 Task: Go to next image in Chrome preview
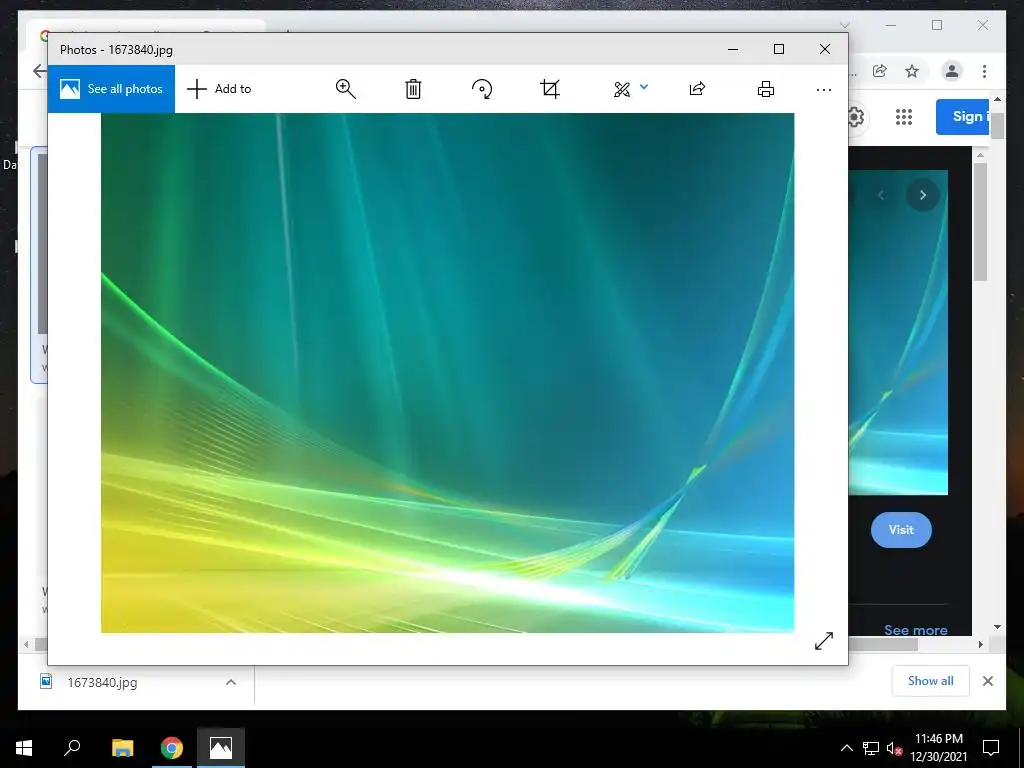pos(923,195)
